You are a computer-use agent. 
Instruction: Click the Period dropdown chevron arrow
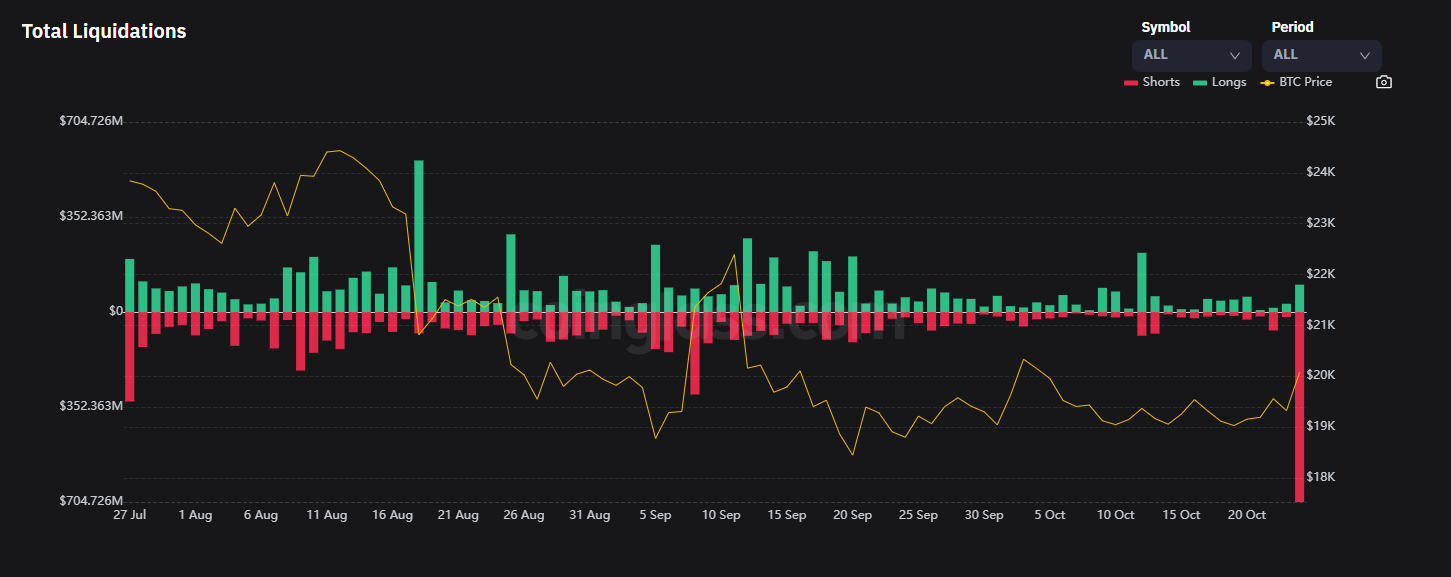point(1364,56)
